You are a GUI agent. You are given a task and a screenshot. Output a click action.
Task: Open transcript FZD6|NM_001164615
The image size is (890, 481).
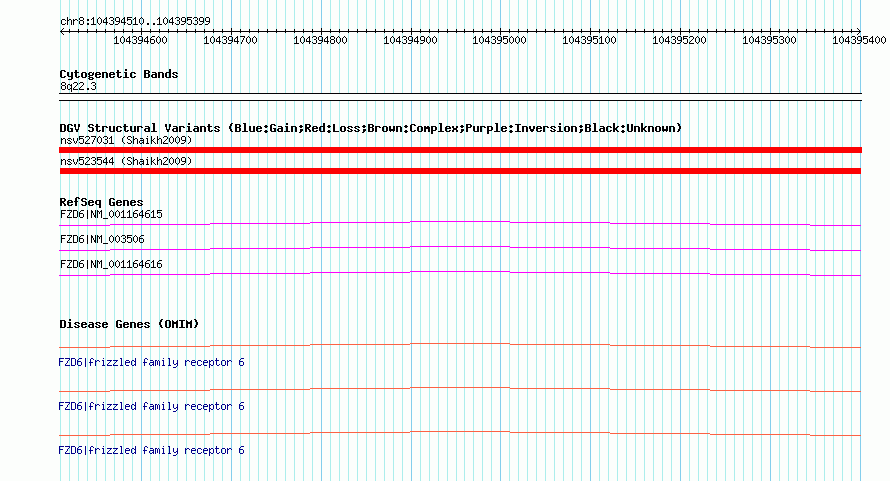click(x=111, y=215)
